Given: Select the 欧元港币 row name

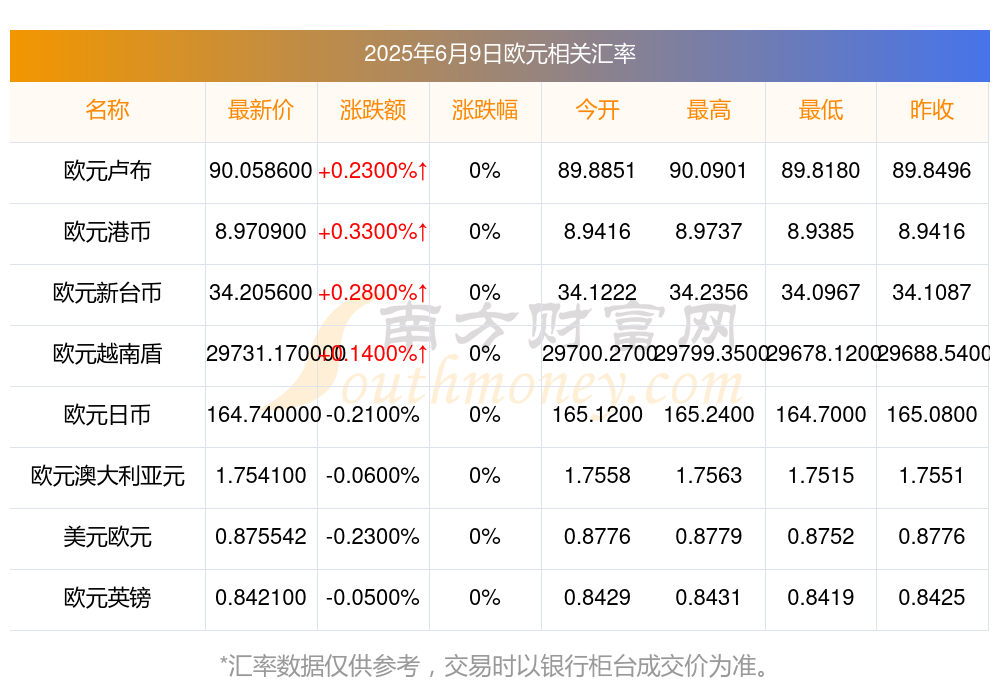Looking at the screenshot, I should coord(107,232).
